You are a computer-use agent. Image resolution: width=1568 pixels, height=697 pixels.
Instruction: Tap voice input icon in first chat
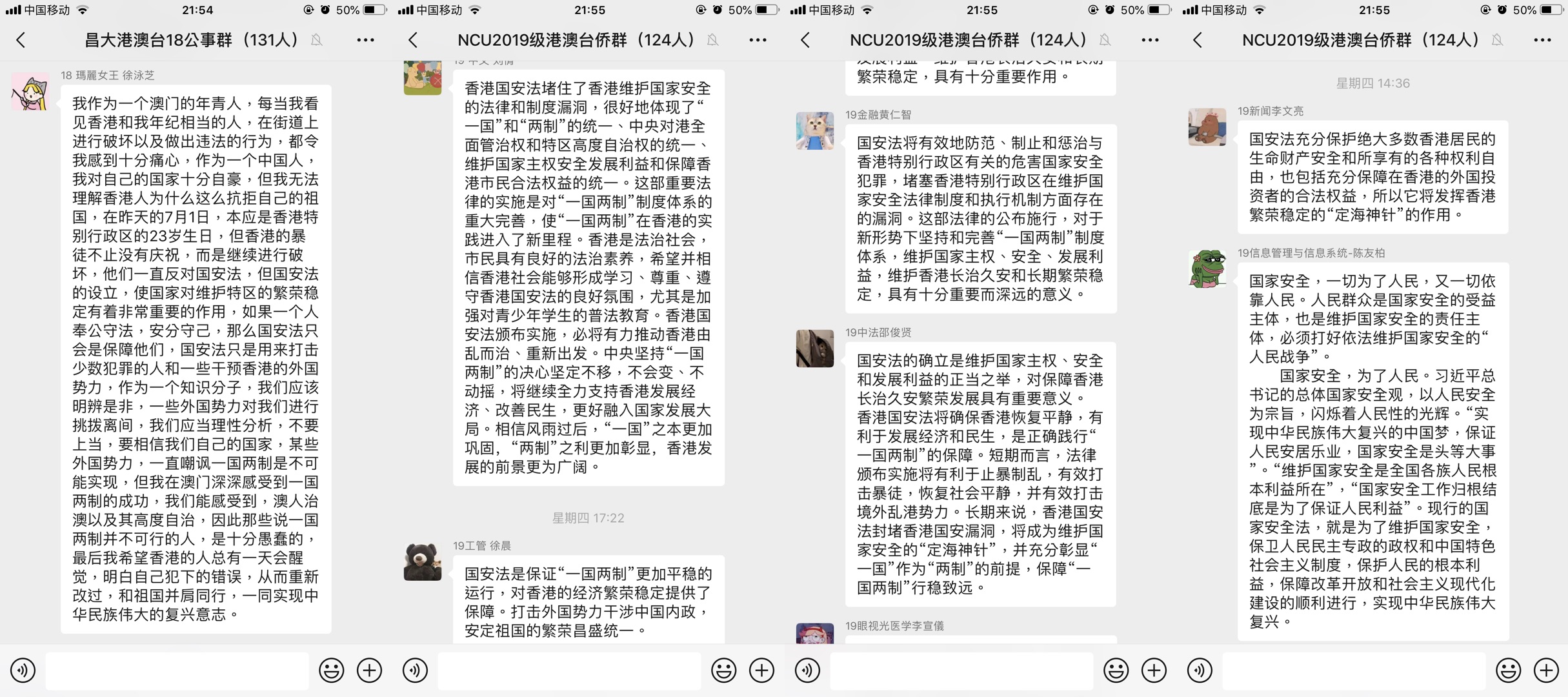[x=23, y=671]
